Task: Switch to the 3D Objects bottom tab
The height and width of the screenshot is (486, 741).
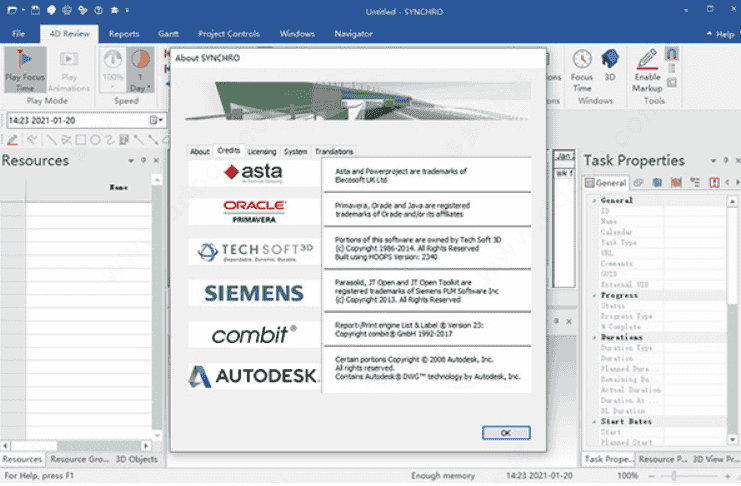Action: [138, 459]
